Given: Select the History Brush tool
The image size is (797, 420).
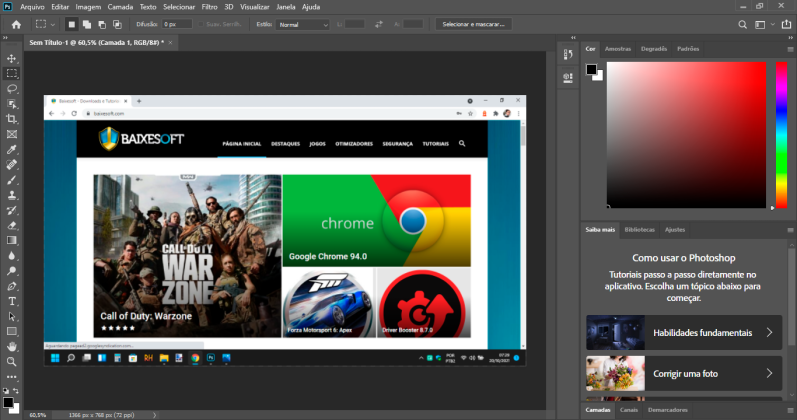Looking at the screenshot, I should [x=12, y=211].
